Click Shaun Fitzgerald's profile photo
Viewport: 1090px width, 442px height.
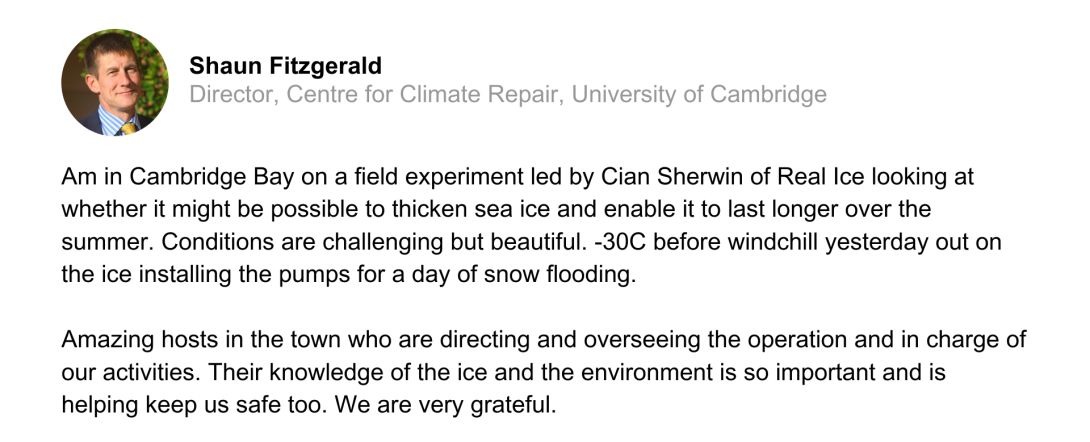pyautogui.click(x=115, y=82)
